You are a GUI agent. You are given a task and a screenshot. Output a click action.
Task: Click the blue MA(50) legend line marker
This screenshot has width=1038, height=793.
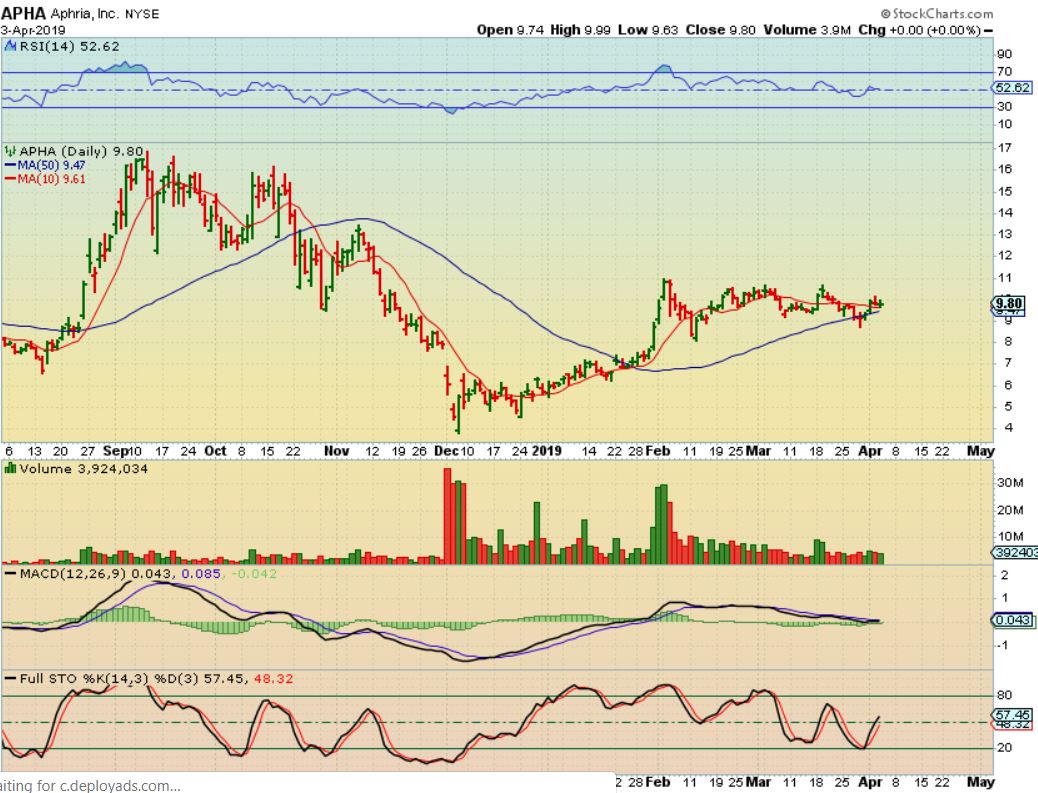9,164
